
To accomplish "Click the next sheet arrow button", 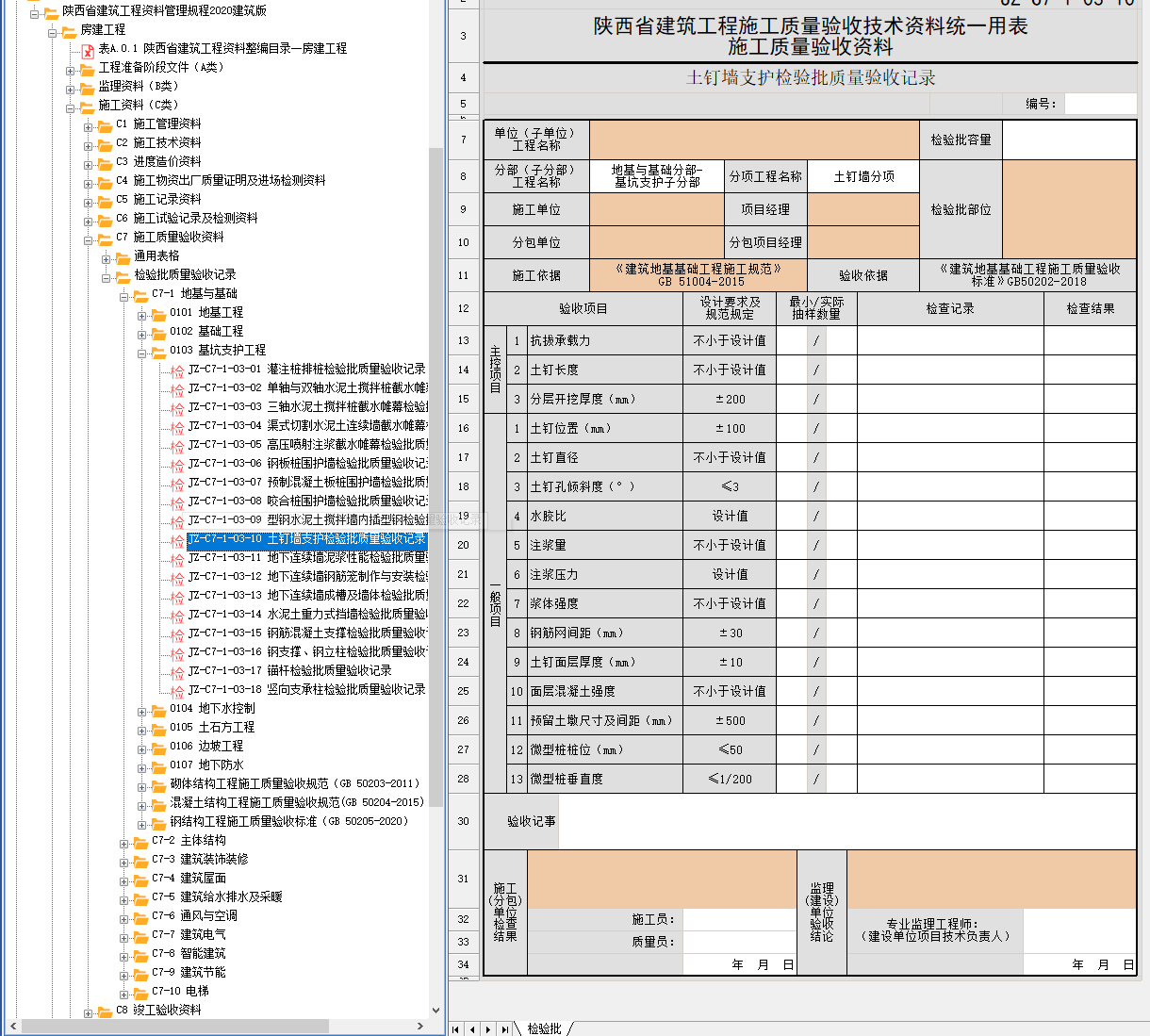I will coord(488,1029).
